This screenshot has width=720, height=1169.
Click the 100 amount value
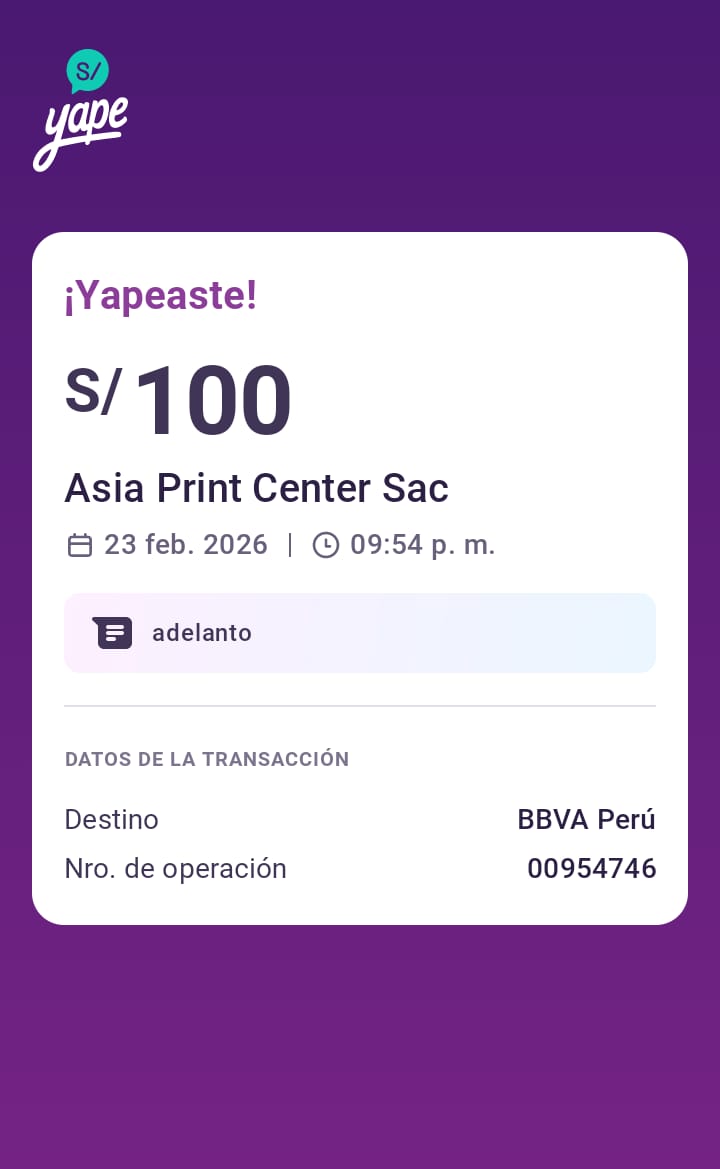[x=212, y=401]
